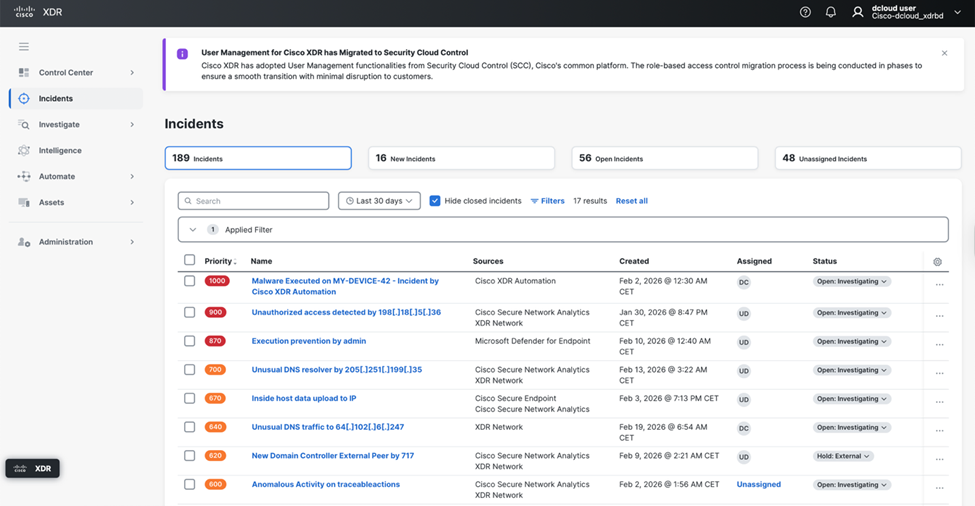Click the user profile icon
975x506 pixels.
tap(857, 12)
